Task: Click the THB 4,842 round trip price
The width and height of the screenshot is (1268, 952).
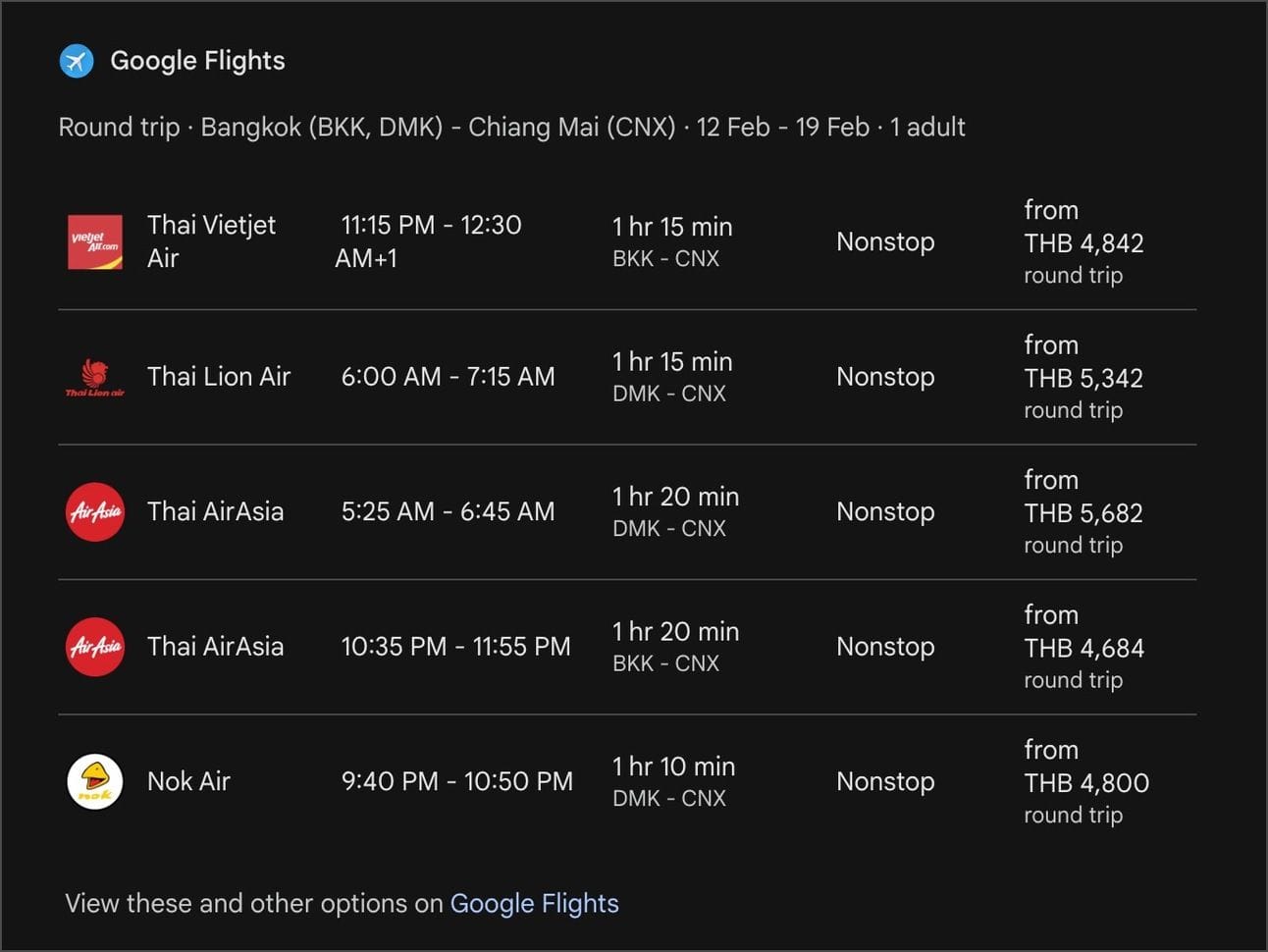Action: [x=1083, y=243]
